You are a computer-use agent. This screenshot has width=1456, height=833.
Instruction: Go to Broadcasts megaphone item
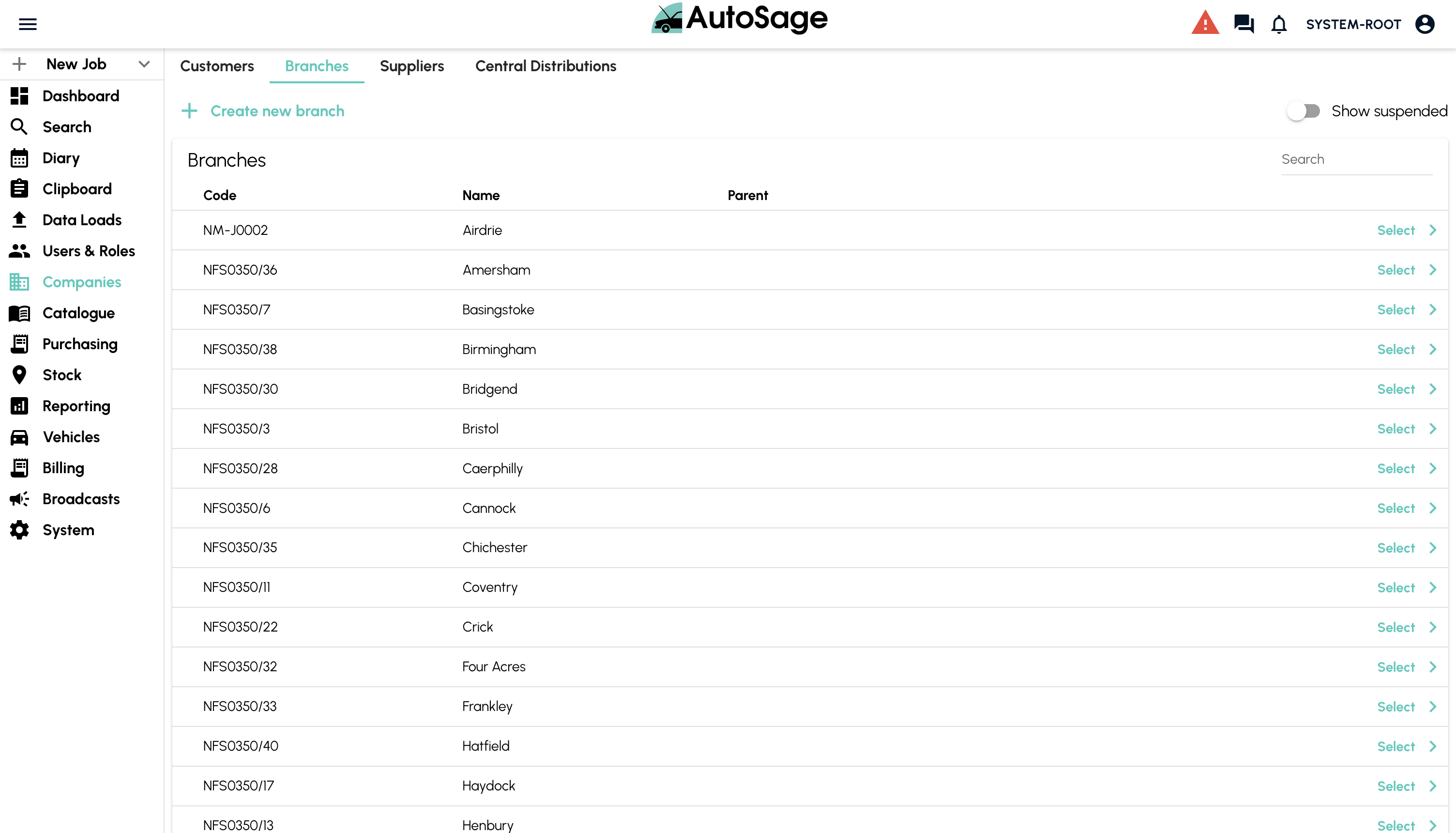(81, 499)
